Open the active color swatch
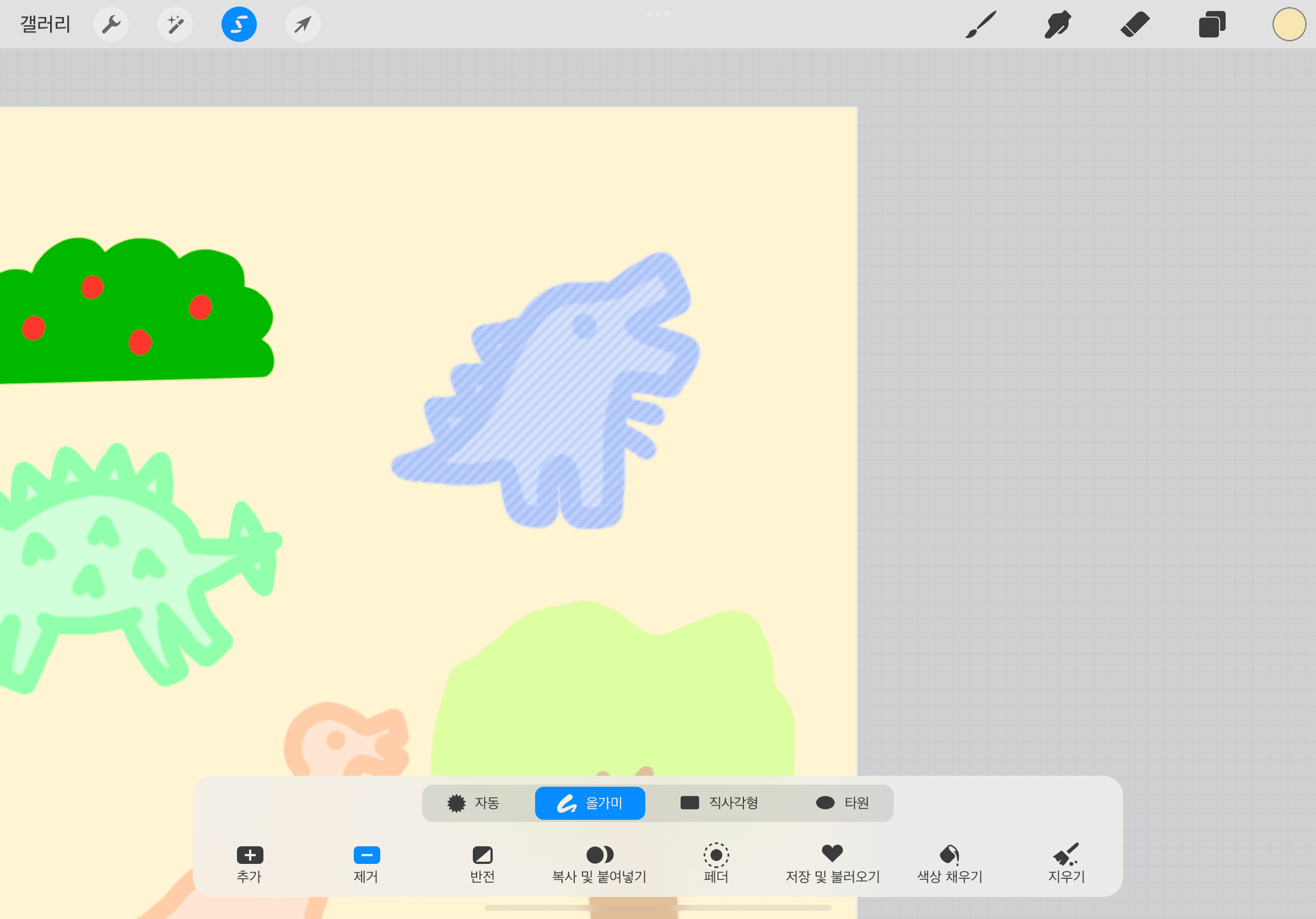Screen dimensions: 1316x919 (x=1289, y=24)
